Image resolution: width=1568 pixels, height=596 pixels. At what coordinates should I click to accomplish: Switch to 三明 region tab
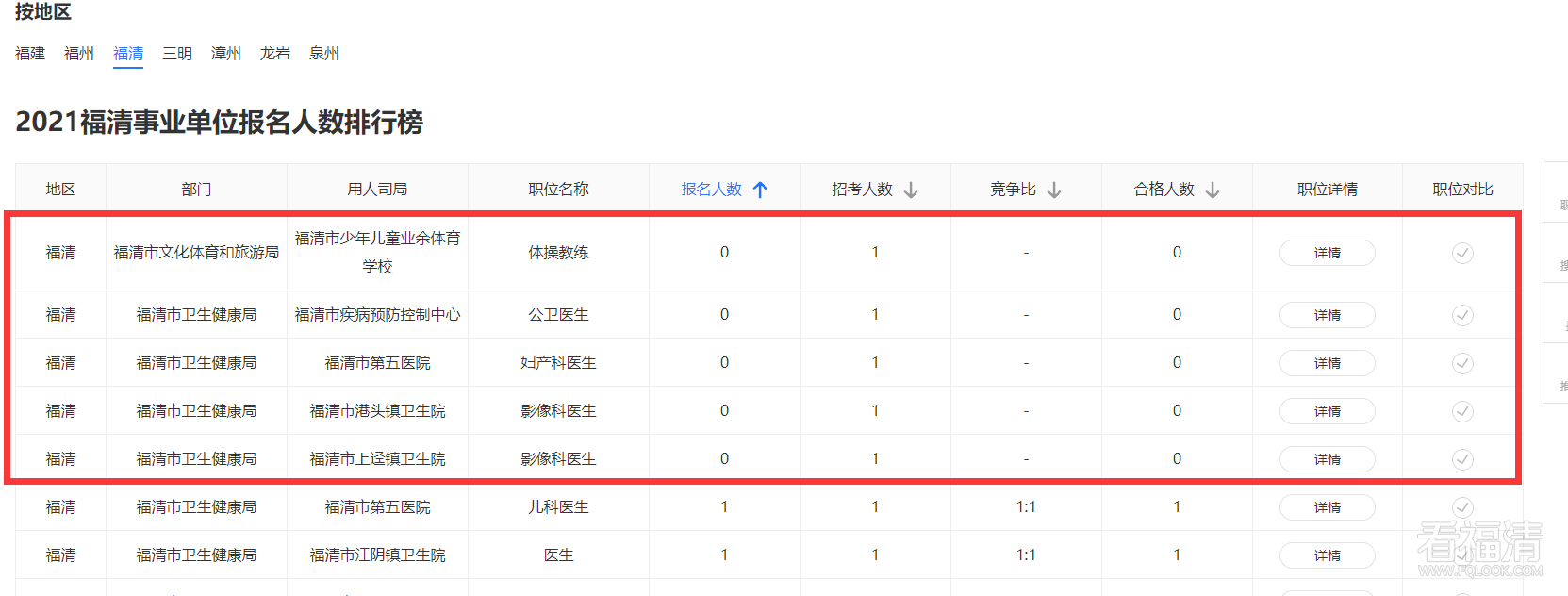tap(177, 54)
